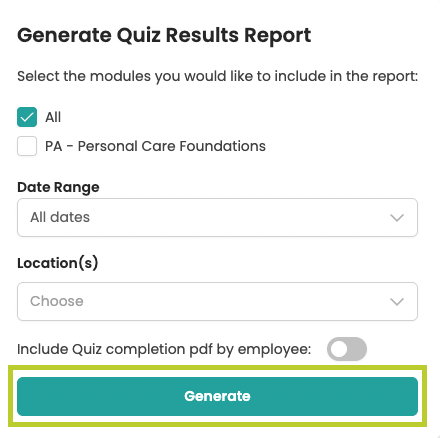Click the 'Select the modules' instruction text
This screenshot has height=438, width=440.
pyautogui.click(x=217, y=76)
